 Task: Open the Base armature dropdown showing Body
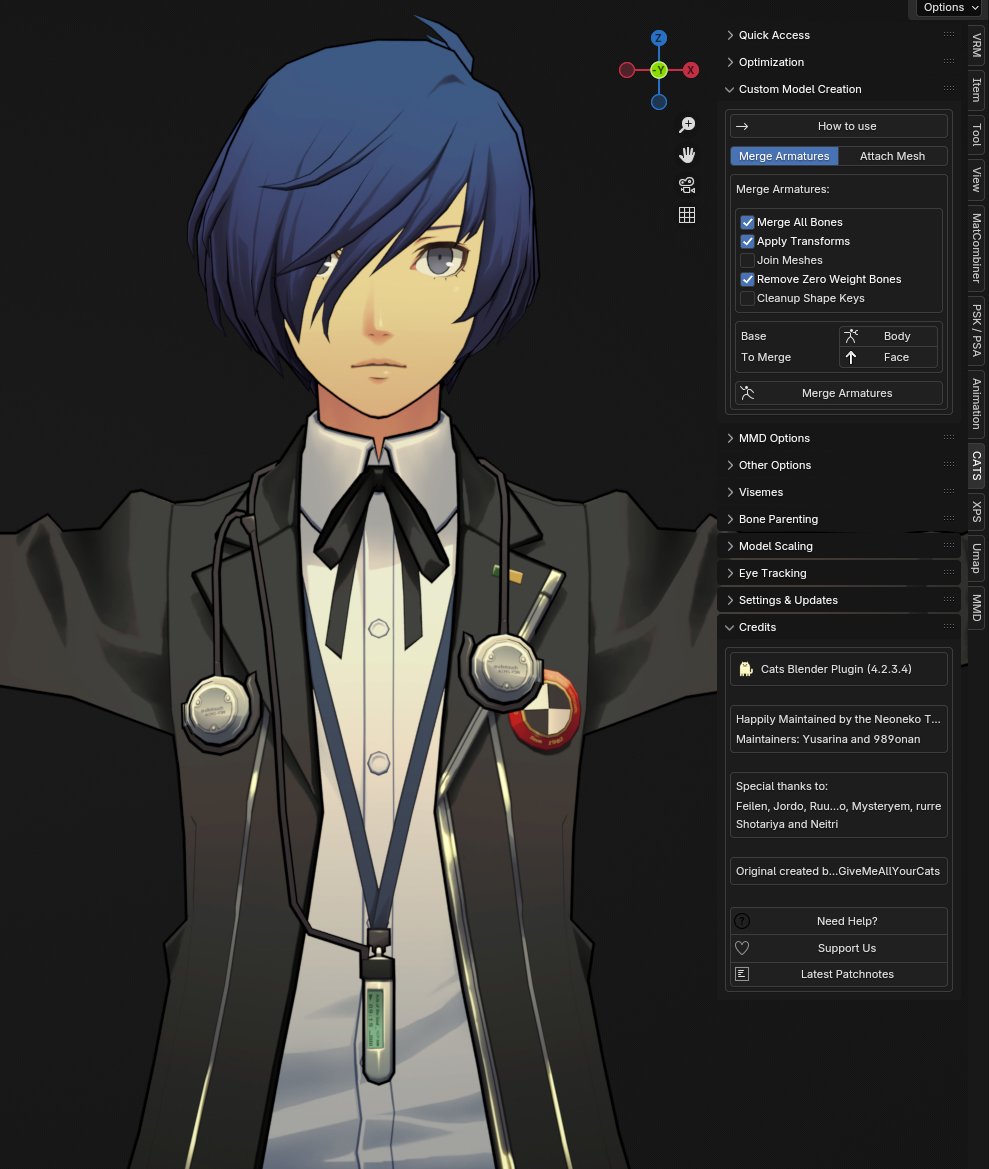(x=888, y=336)
